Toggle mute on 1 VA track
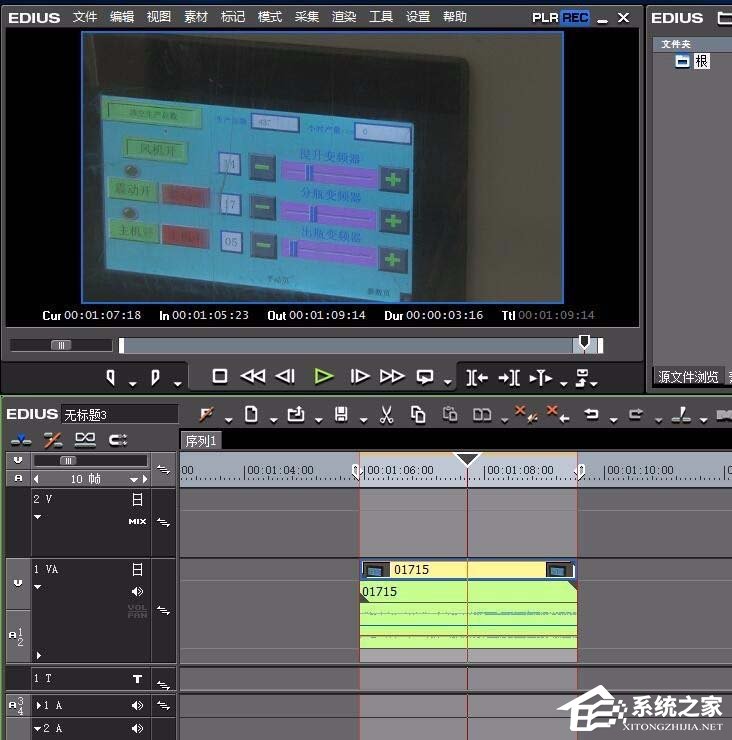The height and width of the screenshot is (740, 732). pos(137,591)
